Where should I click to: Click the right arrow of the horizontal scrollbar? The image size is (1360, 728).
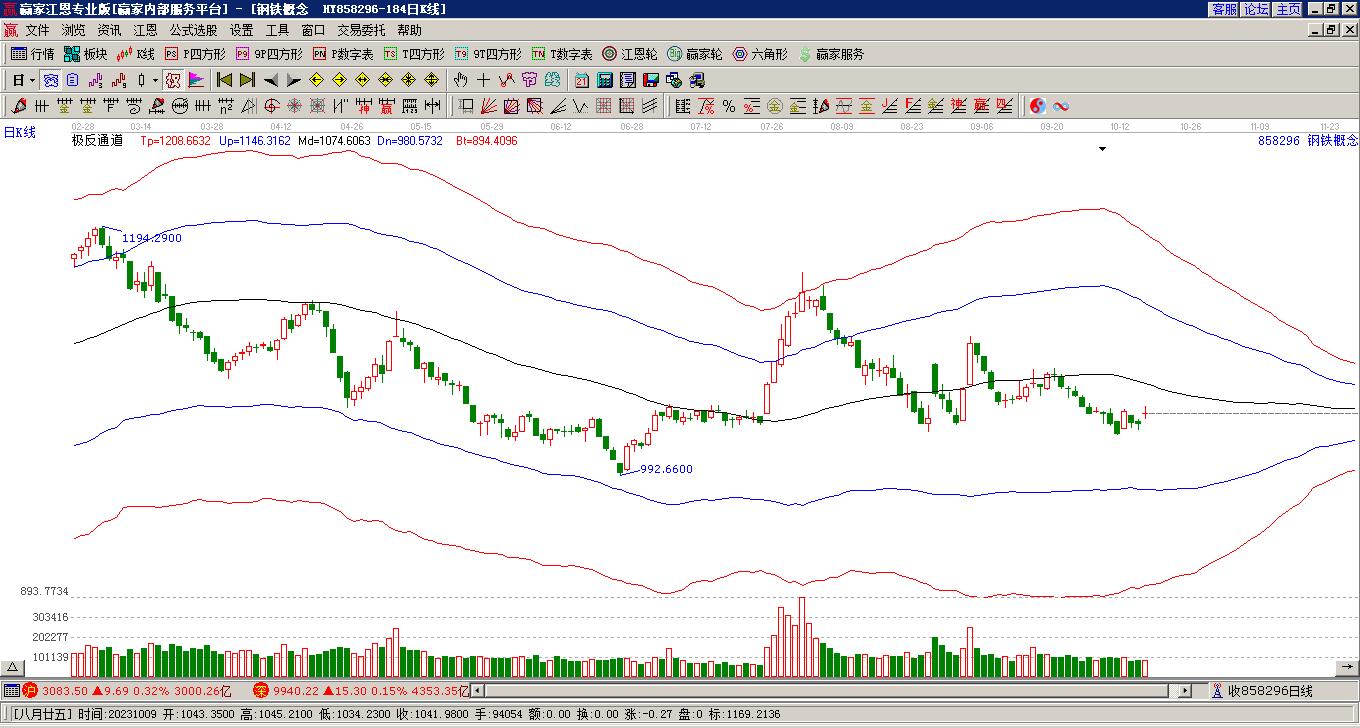(x=1186, y=690)
